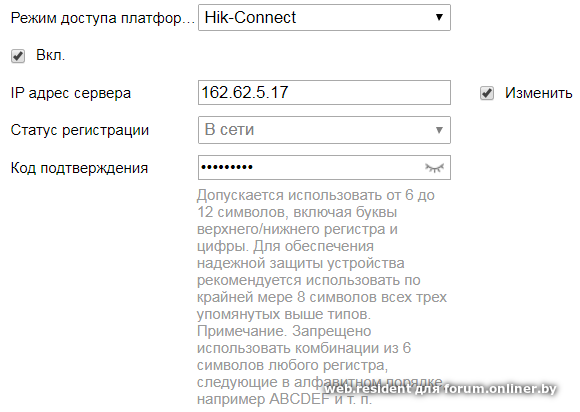Viewport: 580px width, 412px height.
Task: Click the IP адрес сервера label
Action: (x=71, y=93)
